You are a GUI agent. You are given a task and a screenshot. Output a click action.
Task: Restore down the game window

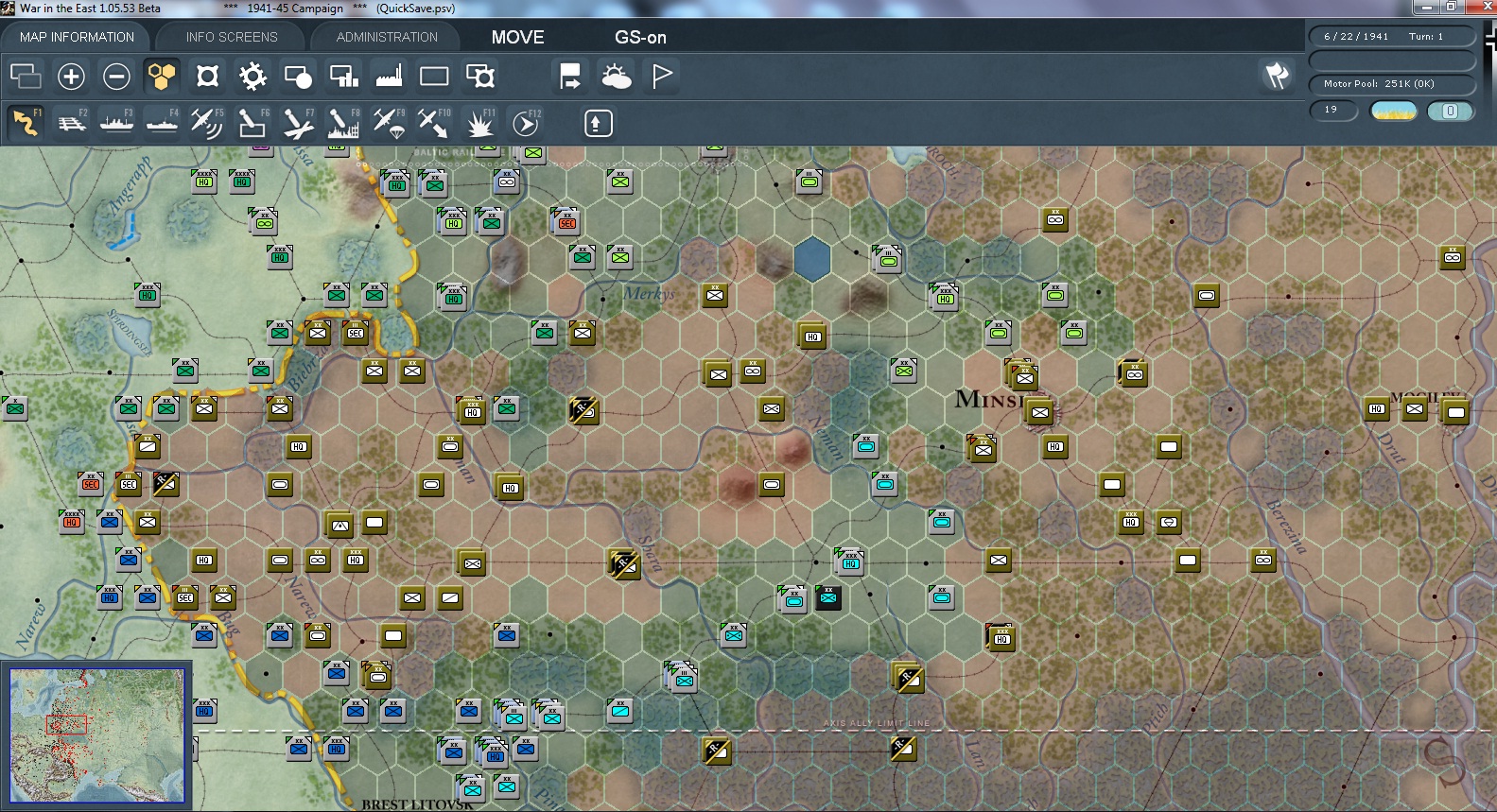(x=1450, y=8)
